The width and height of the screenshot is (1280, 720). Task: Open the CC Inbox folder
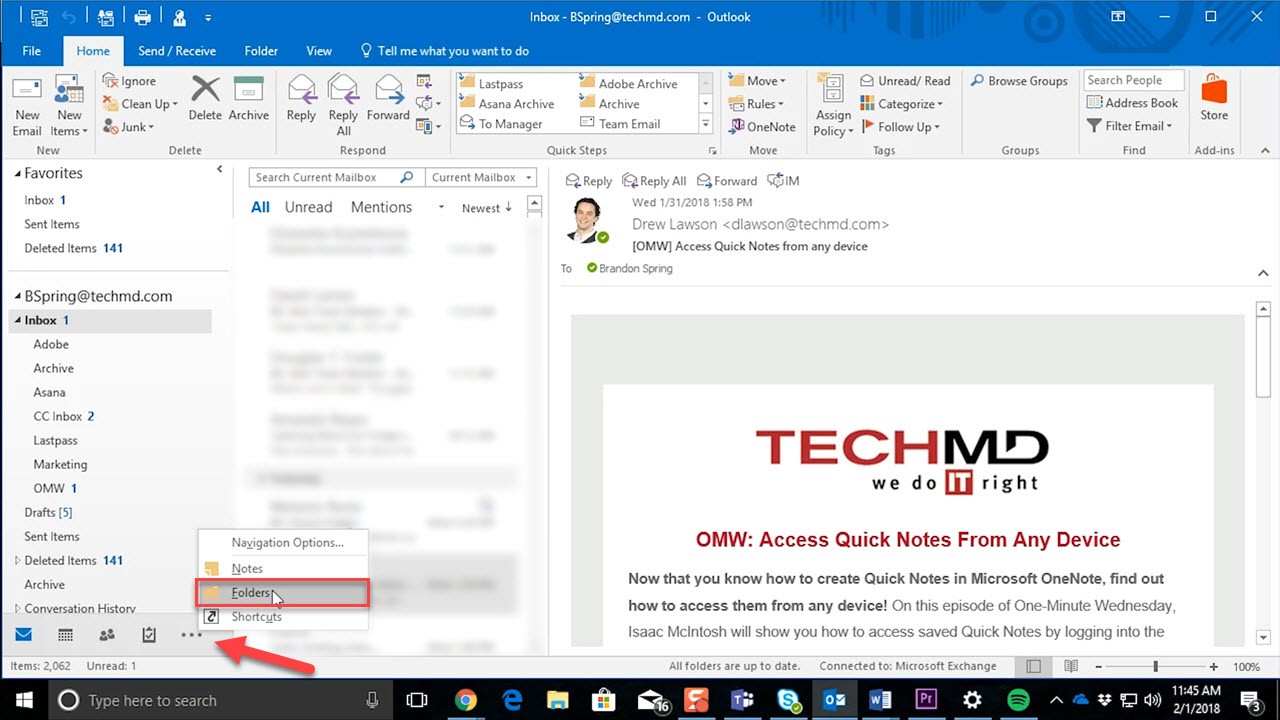click(x=64, y=417)
